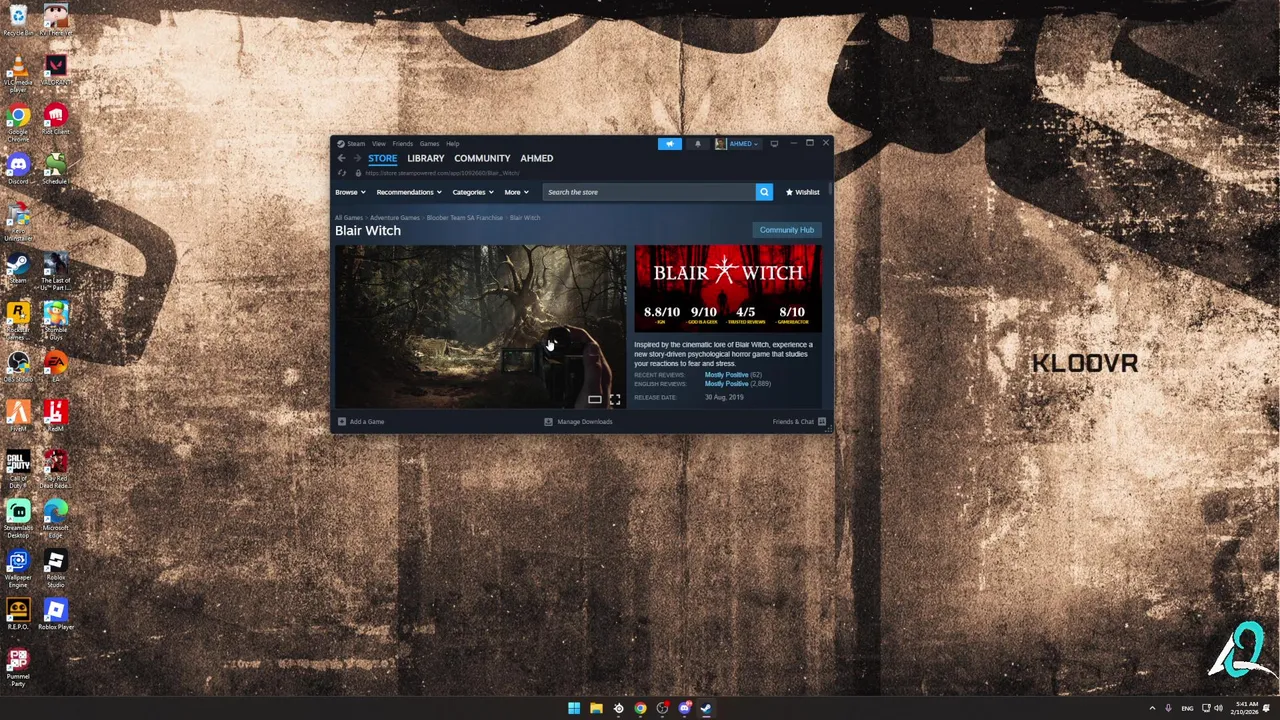Screen dimensions: 1280x720
Task: Follow the All Games breadcrumb link
Action: coord(349,217)
